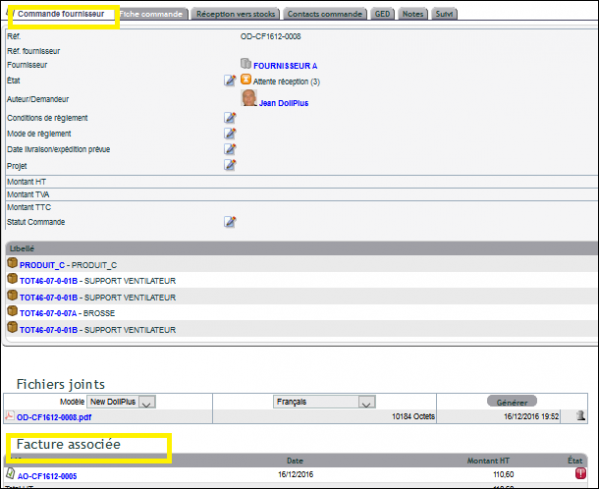Open the PRODUIT_C product link

[x=42, y=265]
